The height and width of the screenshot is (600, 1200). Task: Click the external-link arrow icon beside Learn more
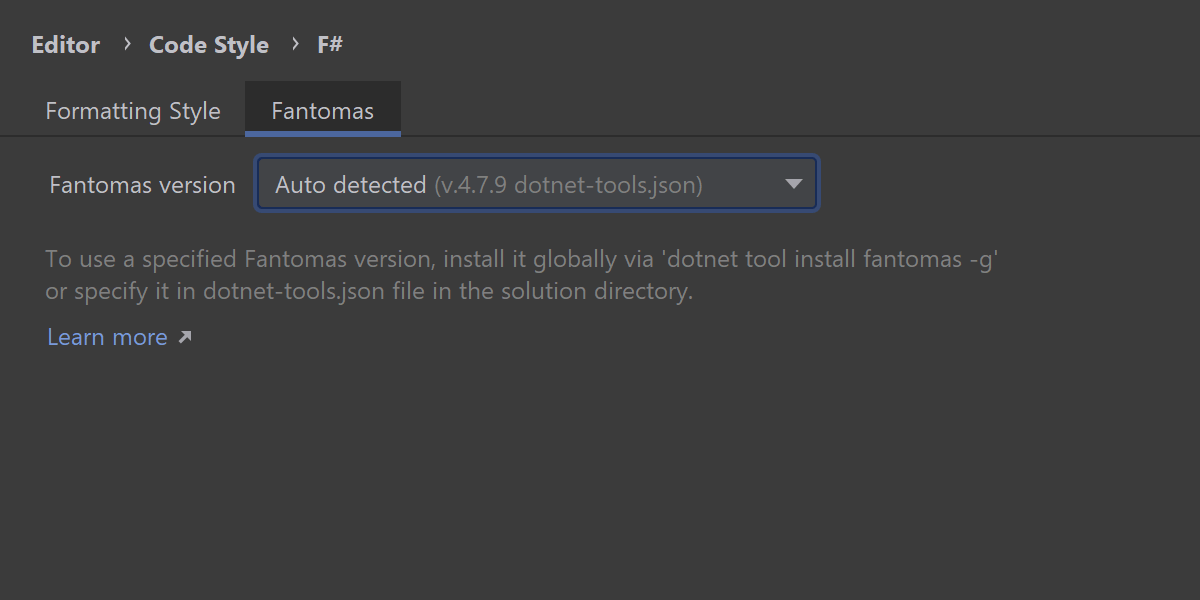[x=184, y=338]
